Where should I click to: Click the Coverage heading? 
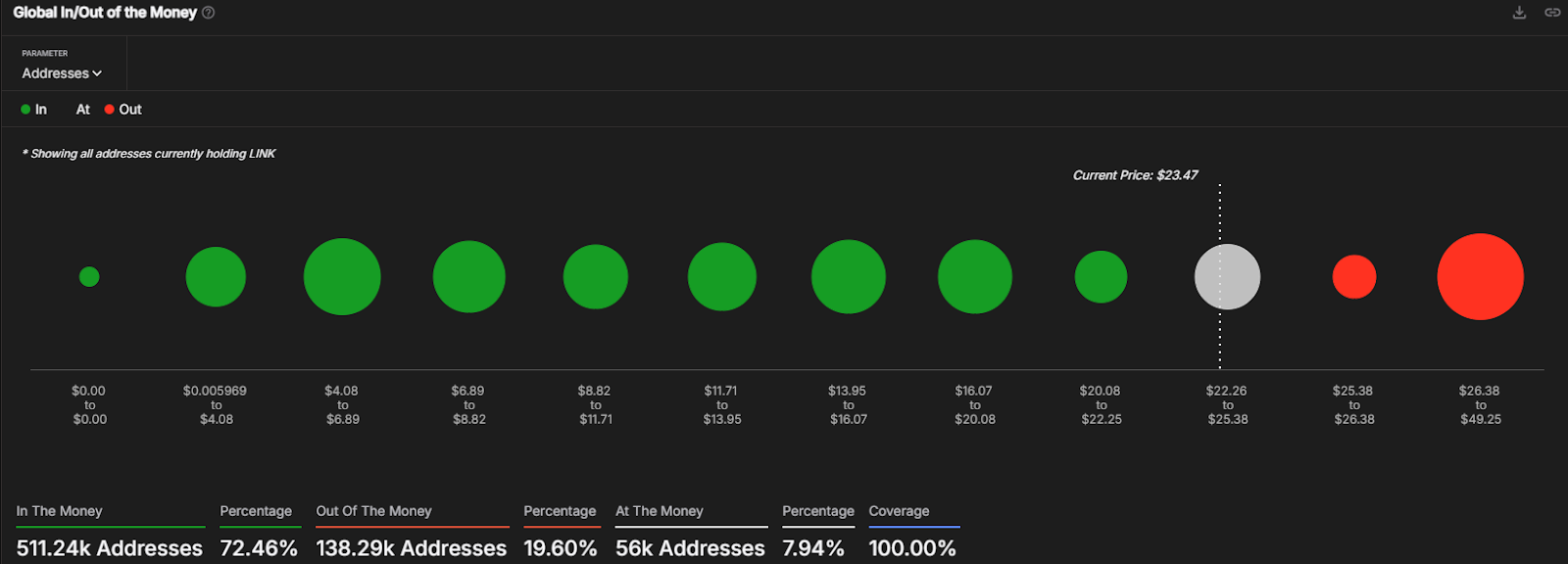(x=899, y=511)
